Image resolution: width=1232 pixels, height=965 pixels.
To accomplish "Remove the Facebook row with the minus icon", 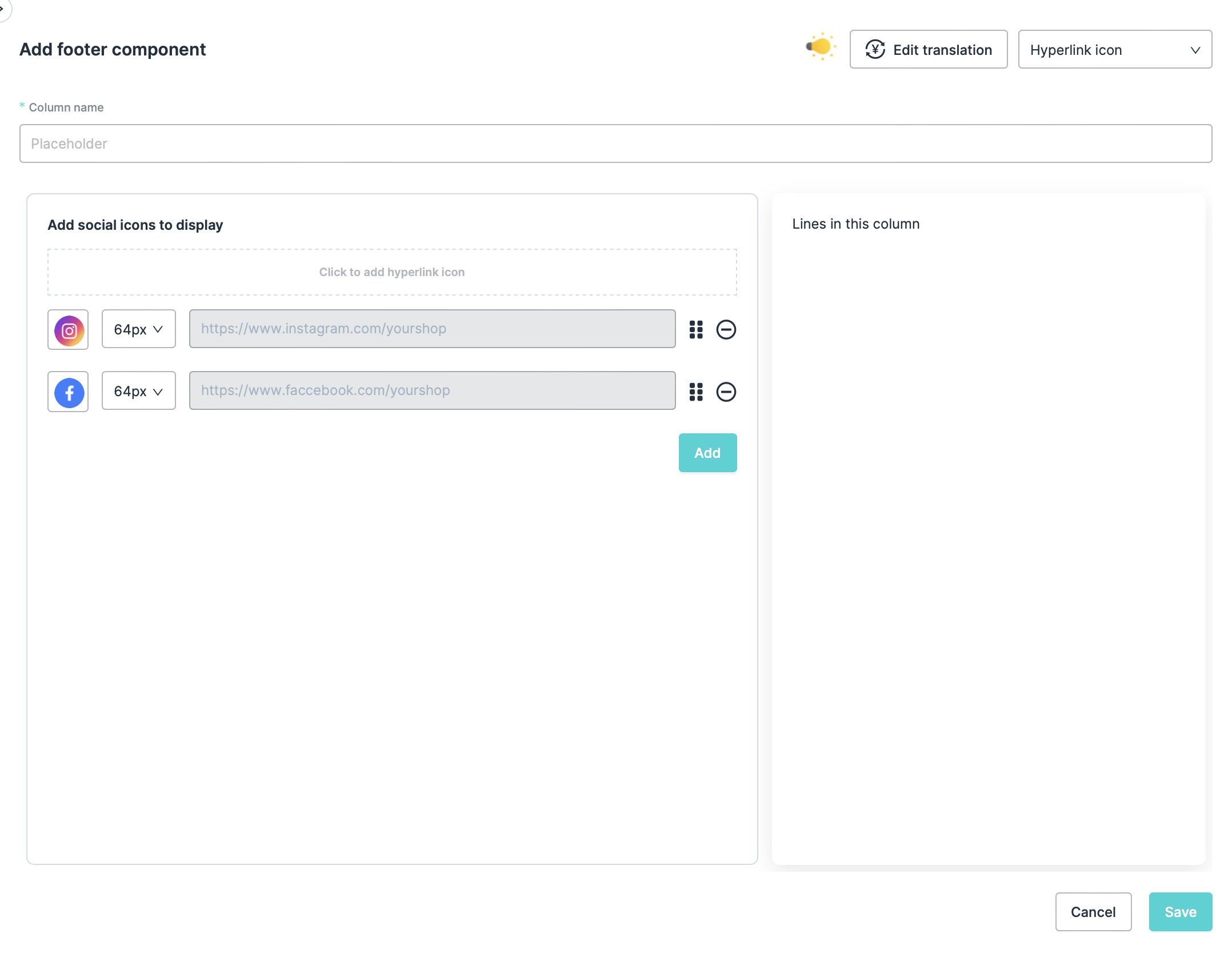I will coord(726,392).
